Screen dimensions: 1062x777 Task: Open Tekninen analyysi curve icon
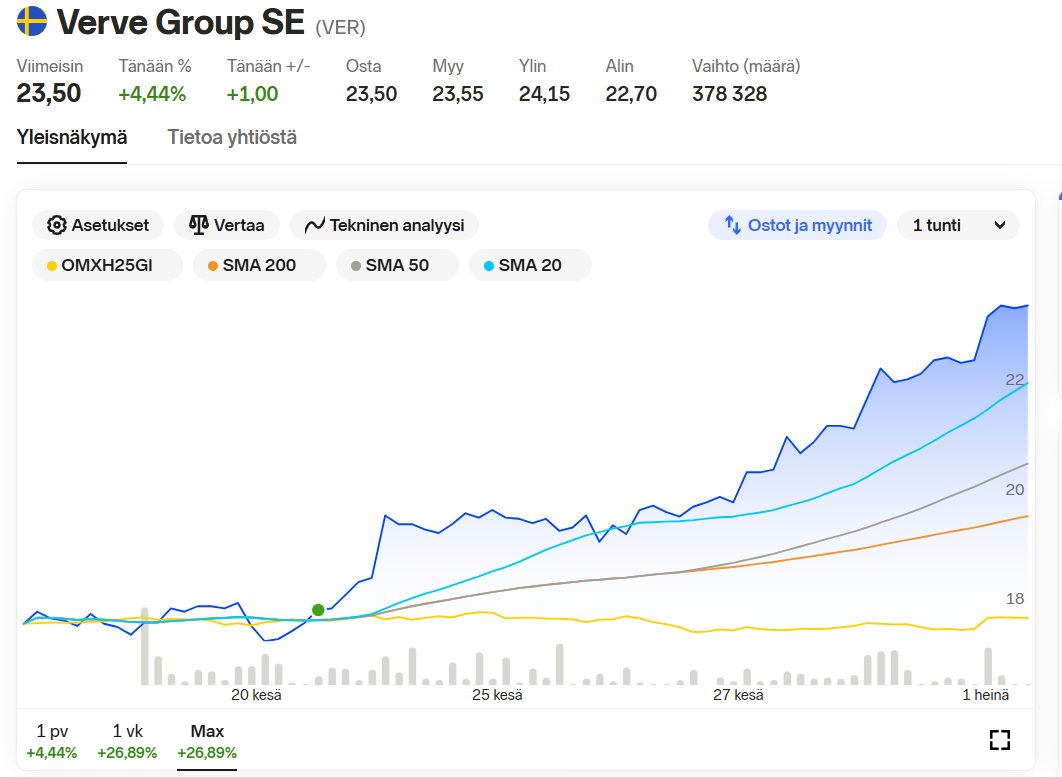click(x=314, y=225)
